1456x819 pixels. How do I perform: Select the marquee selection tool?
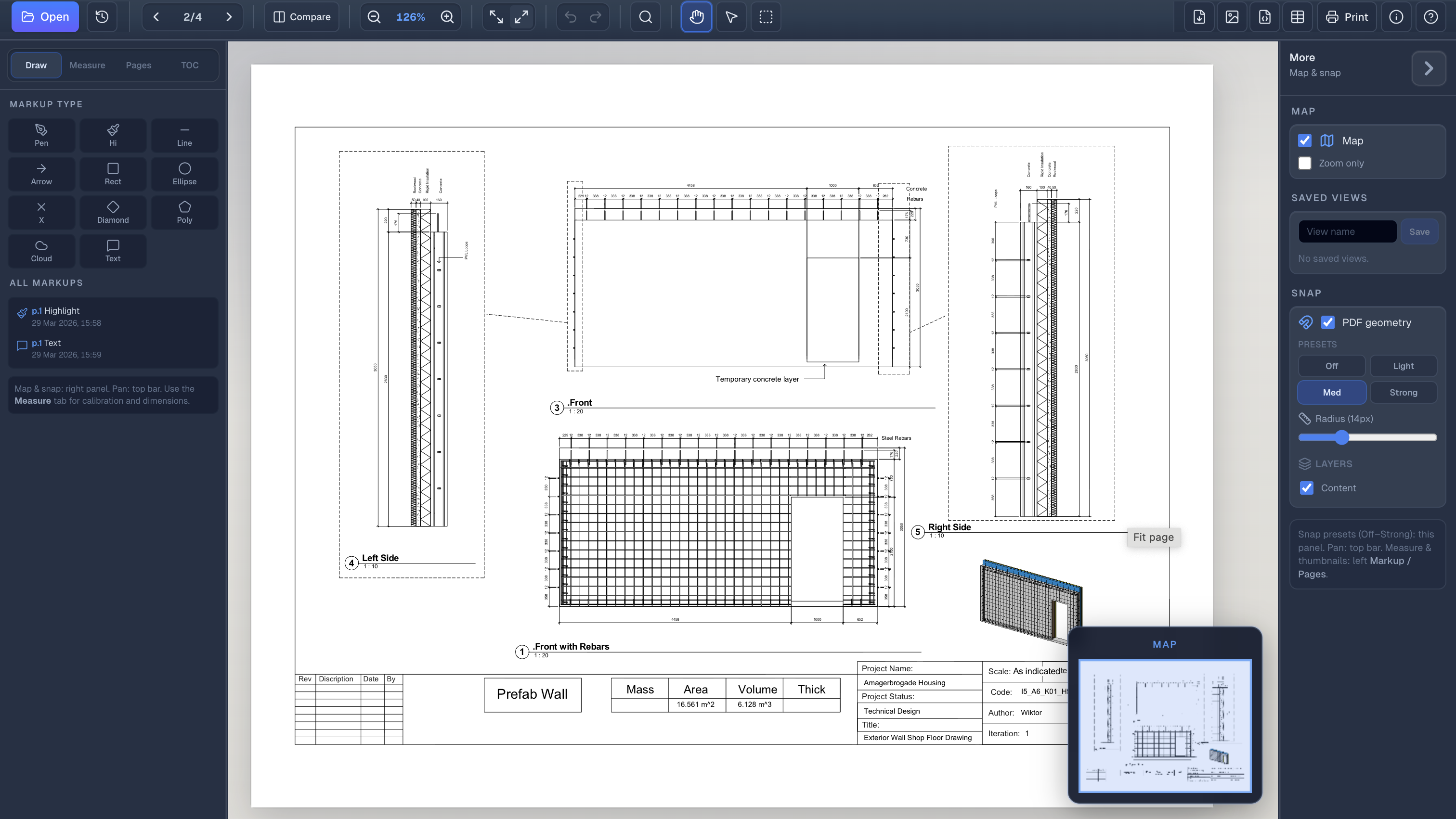click(765, 17)
